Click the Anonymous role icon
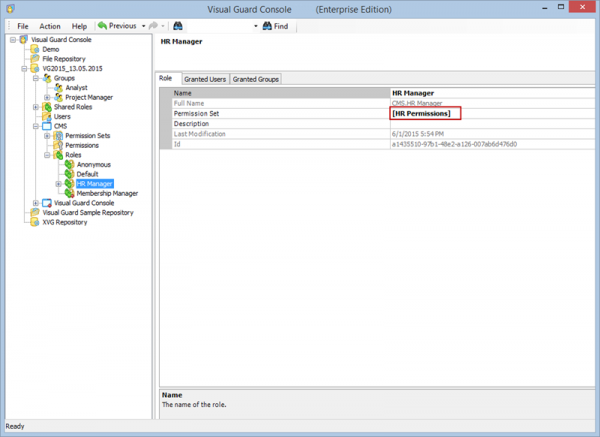 69,165
